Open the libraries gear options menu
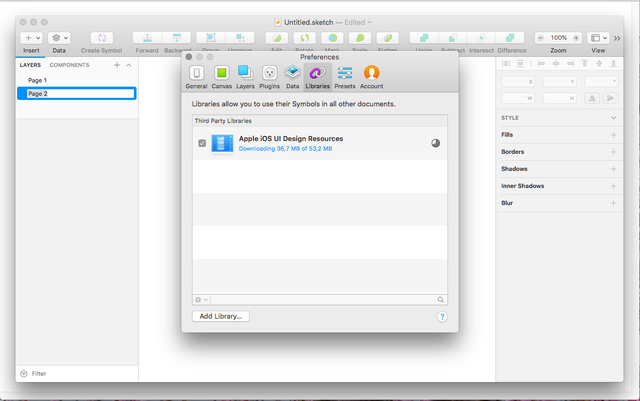This screenshot has height=401, width=640. tap(201, 300)
